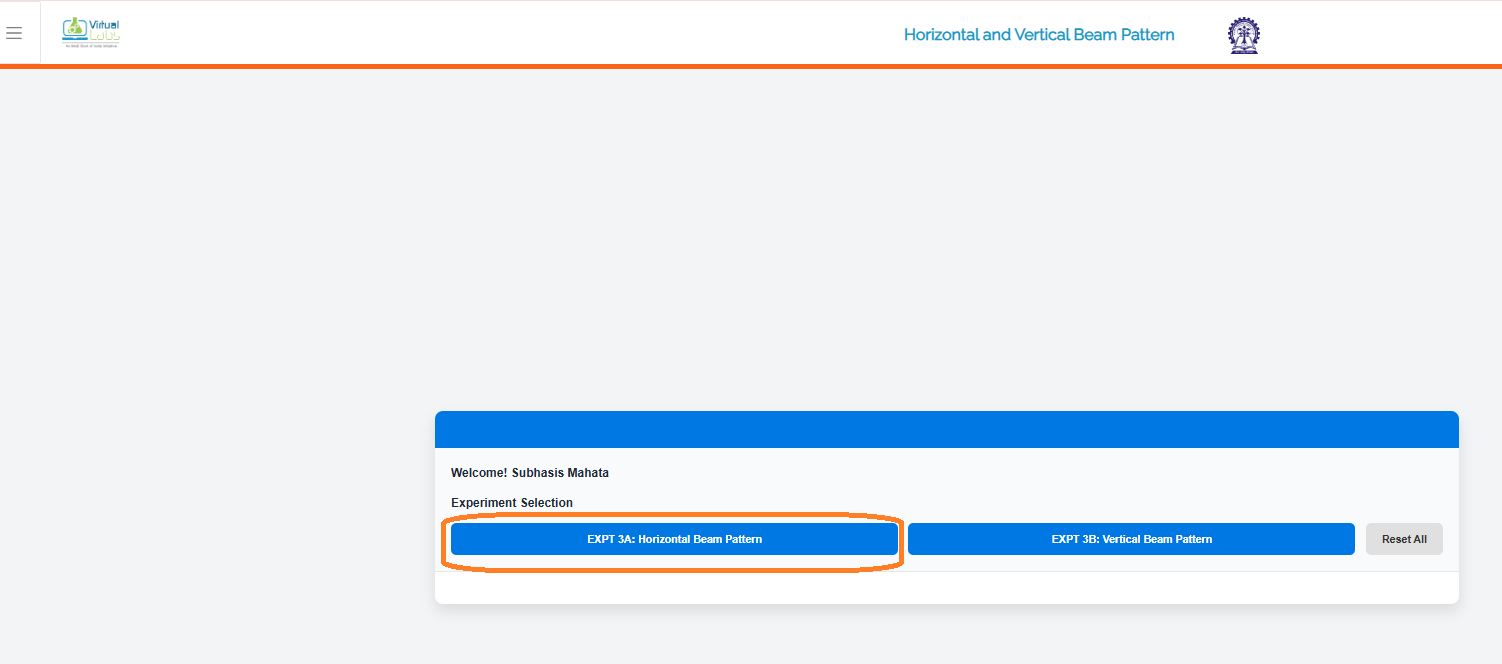Click the 'Horizontal and Vertical Beam Pattern' title
The height and width of the screenshot is (664, 1502).
(x=1038, y=35)
